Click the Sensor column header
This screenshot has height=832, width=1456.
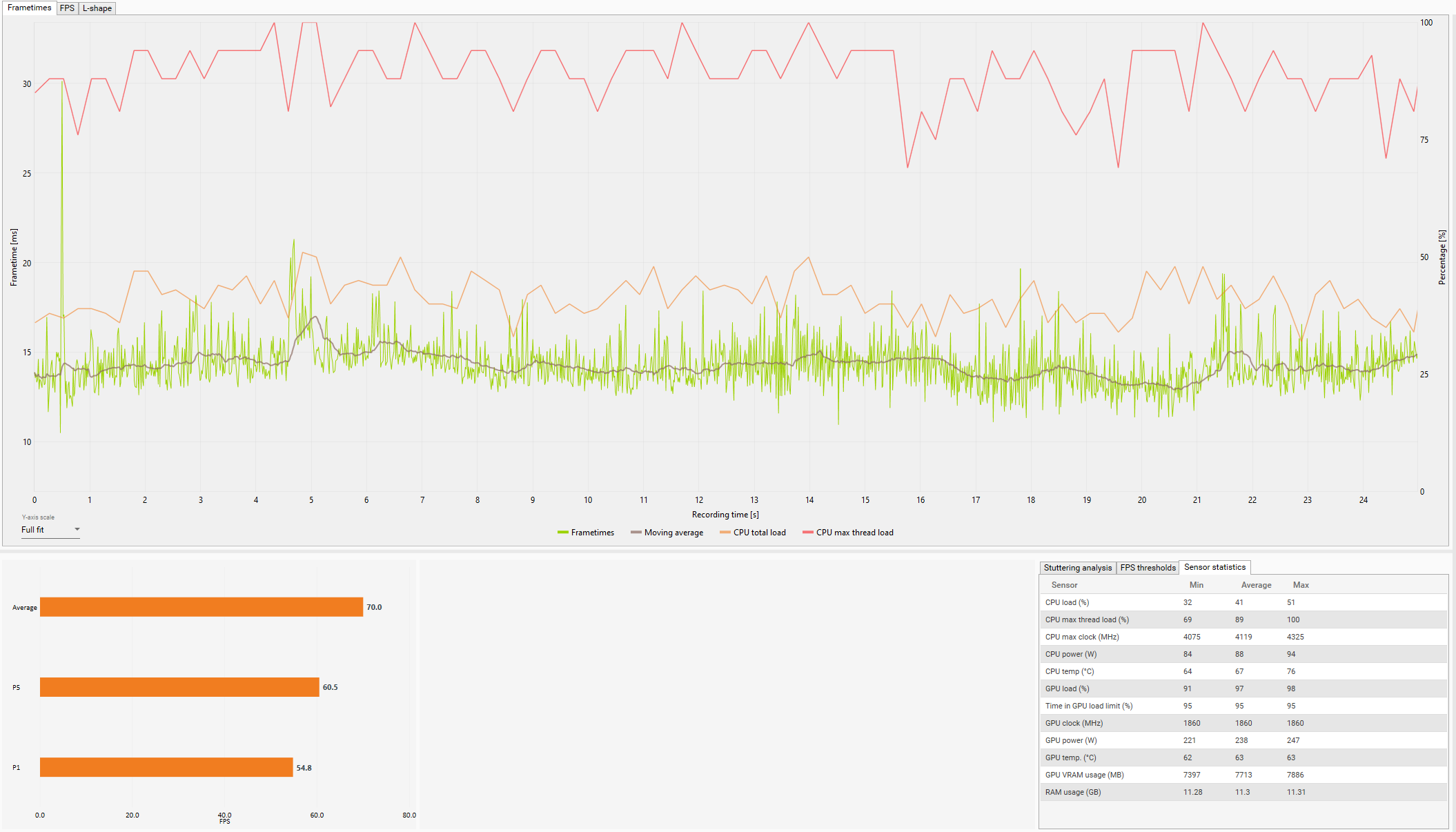[1064, 585]
